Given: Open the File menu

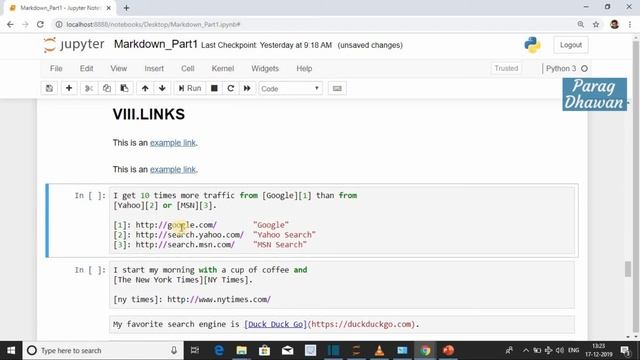Looking at the screenshot, I should [x=56, y=69].
